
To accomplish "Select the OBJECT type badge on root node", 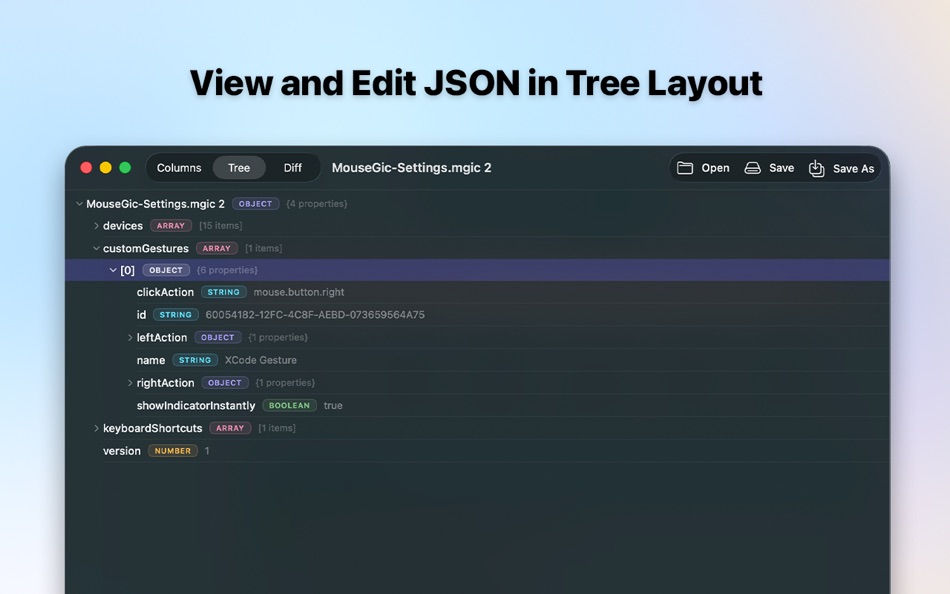I will click(255, 203).
